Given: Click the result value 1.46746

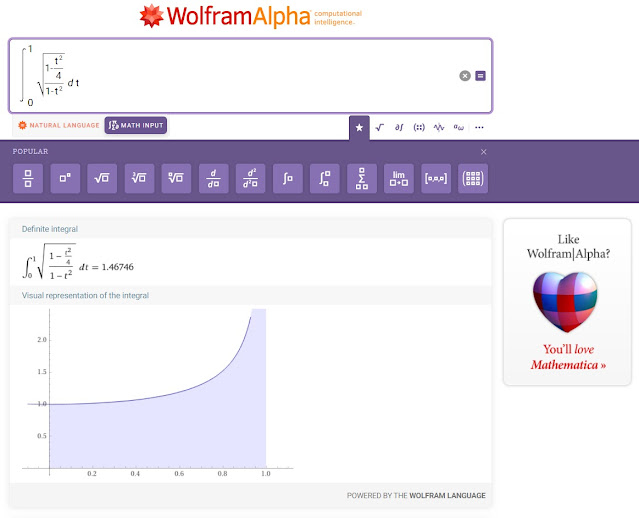Looking at the screenshot, I should click(118, 267).
